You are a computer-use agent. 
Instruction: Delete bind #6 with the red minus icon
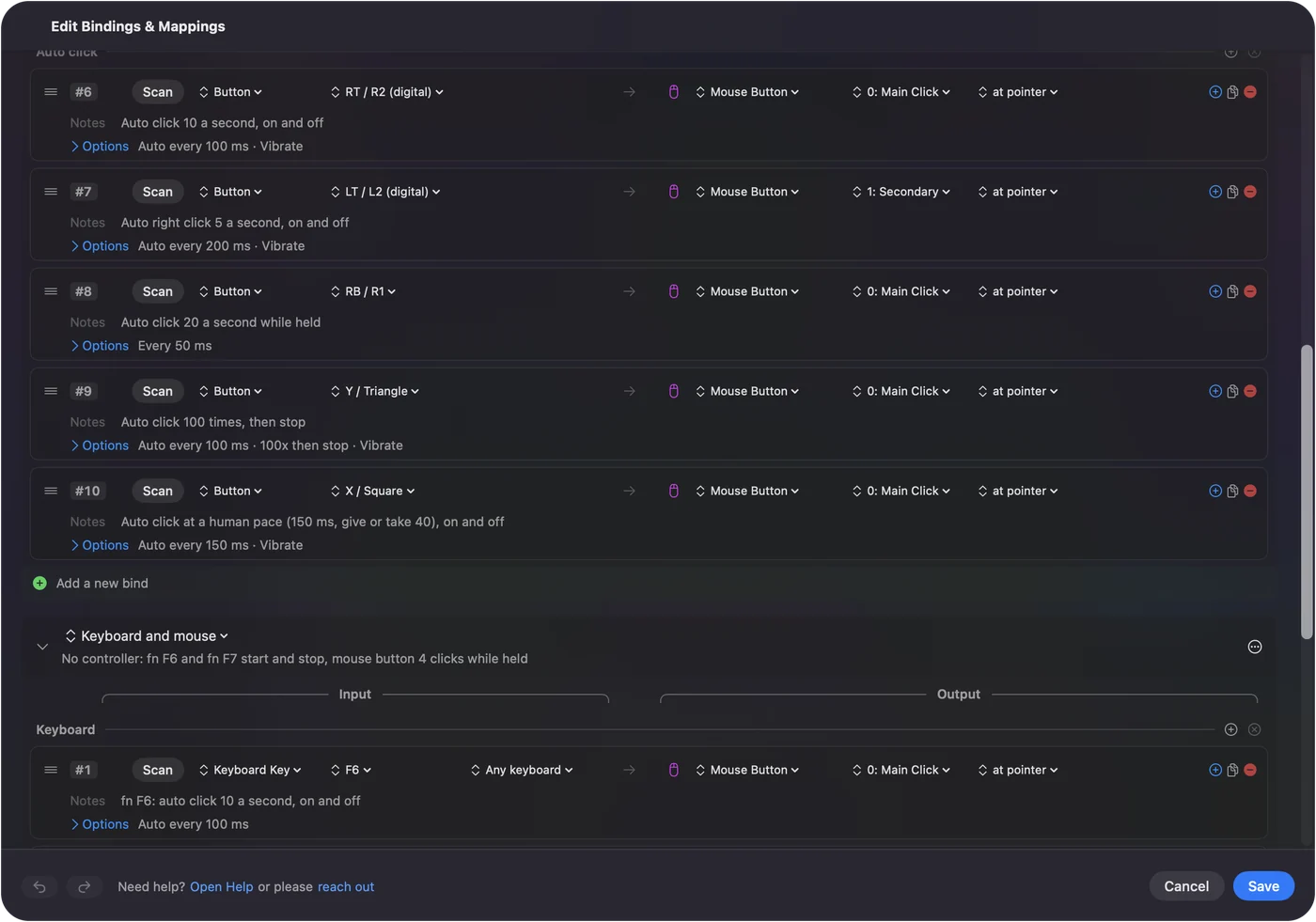pyautogui.click(x=1250, y=92)
